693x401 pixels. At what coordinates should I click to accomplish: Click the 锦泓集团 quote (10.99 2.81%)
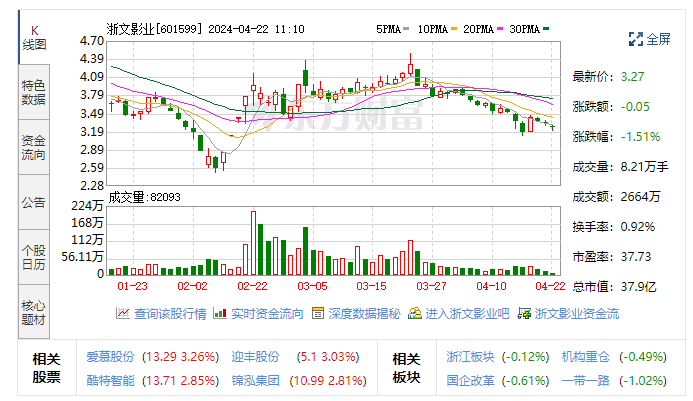[x=328, y=381]
